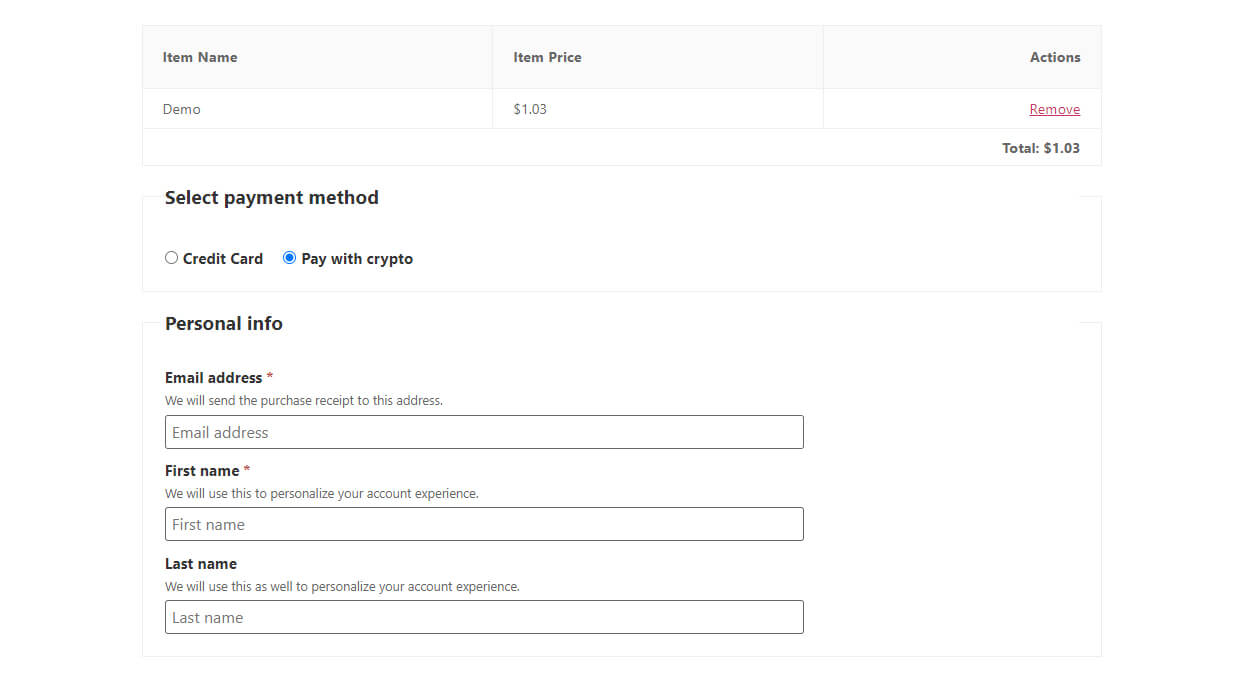Click the "Select payment method" heading
This screenshot has width=1237, height=682.
(271, 197)
